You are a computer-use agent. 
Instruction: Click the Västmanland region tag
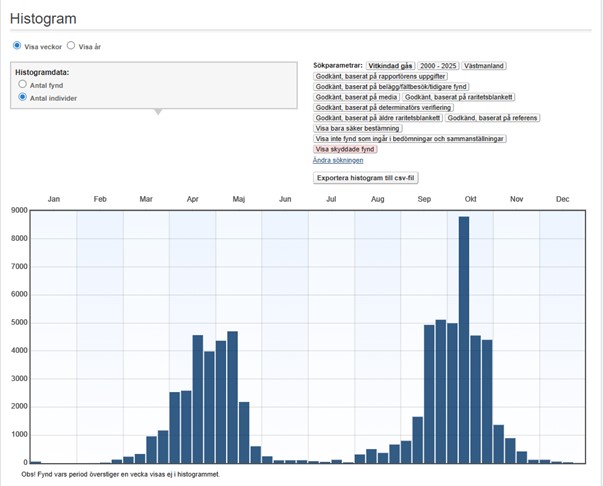[x=483, y=65]
